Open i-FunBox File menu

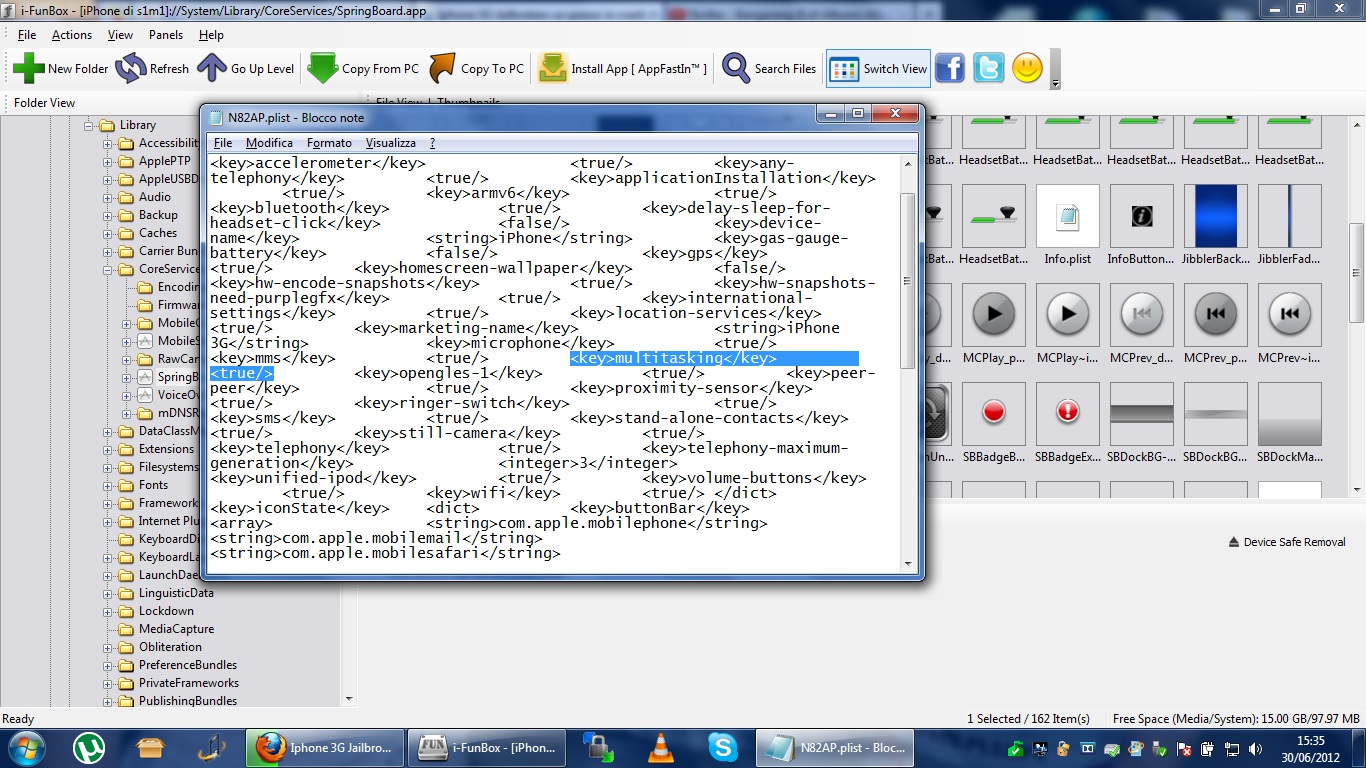[x=27, y=35]
